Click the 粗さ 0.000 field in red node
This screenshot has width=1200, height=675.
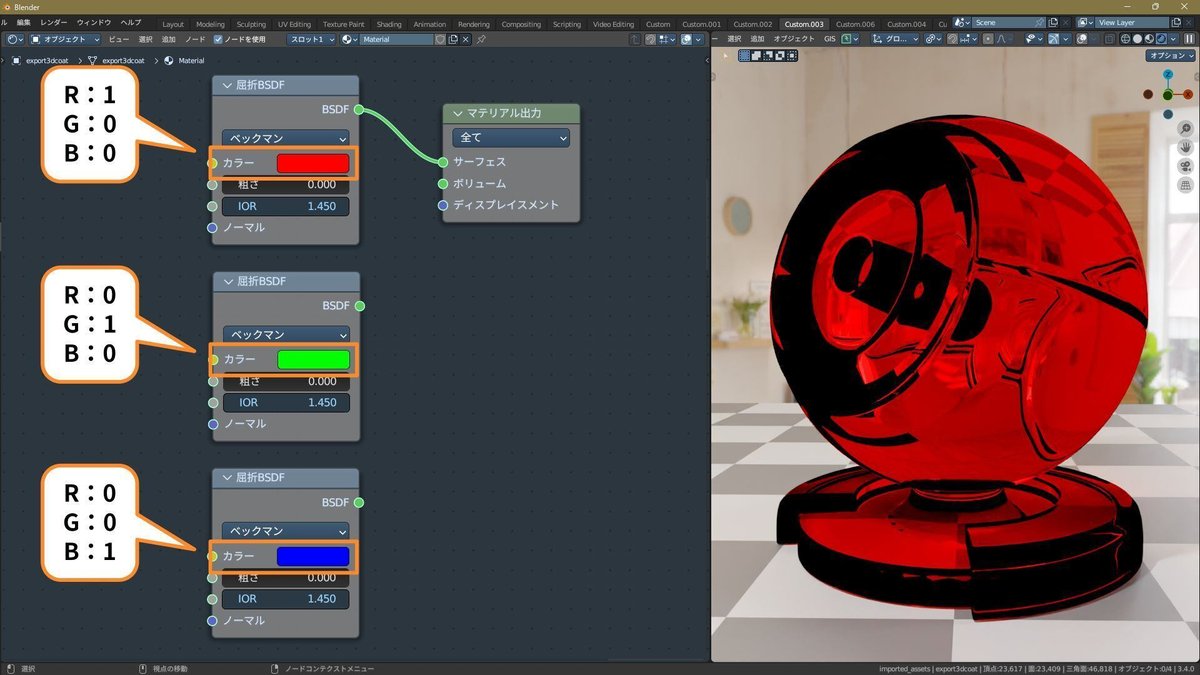click(x=285, y=184)
